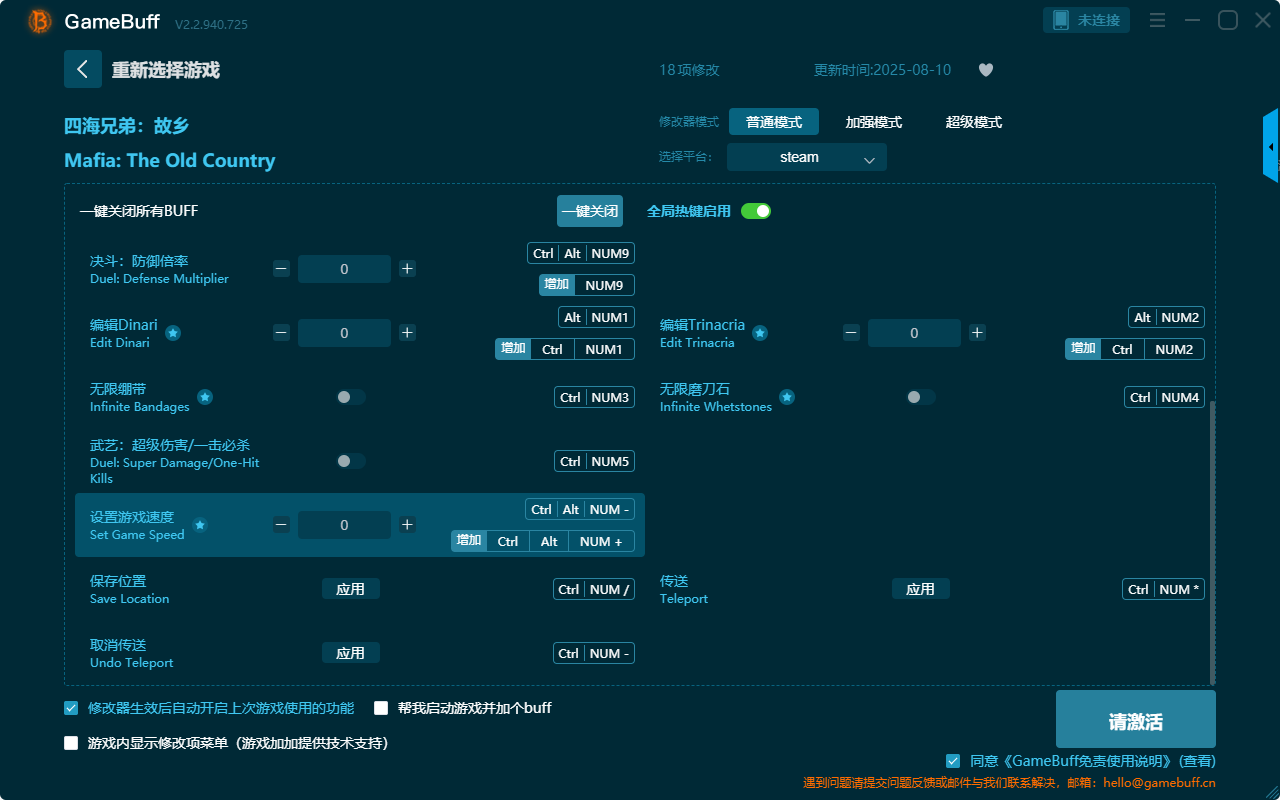Screen dimensions: 1280x800
Task: Click the Set Game Speed value field
Action: pos(344,525)
